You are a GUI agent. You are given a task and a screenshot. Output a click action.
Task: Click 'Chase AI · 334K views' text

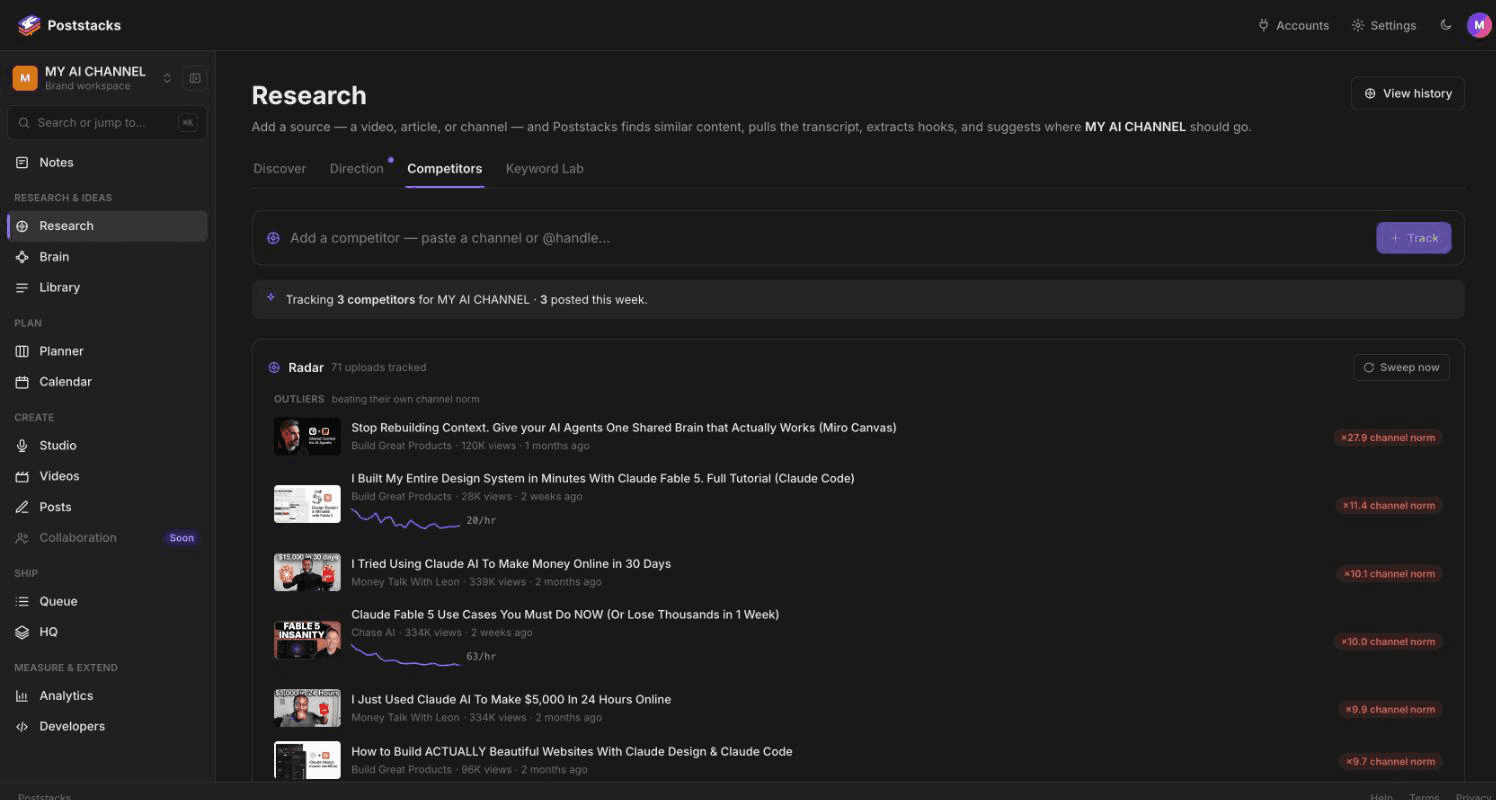click(406, 633)
